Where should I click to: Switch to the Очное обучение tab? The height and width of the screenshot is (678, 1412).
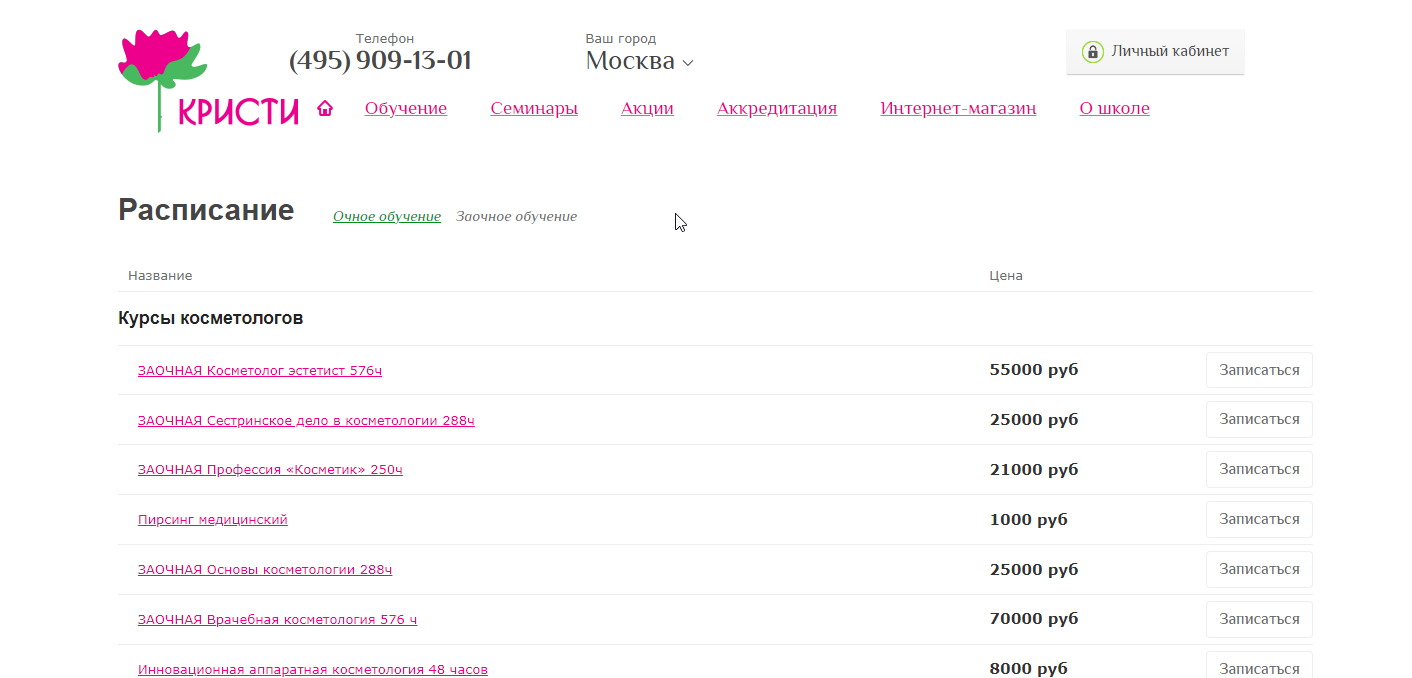tap(386, 217)
